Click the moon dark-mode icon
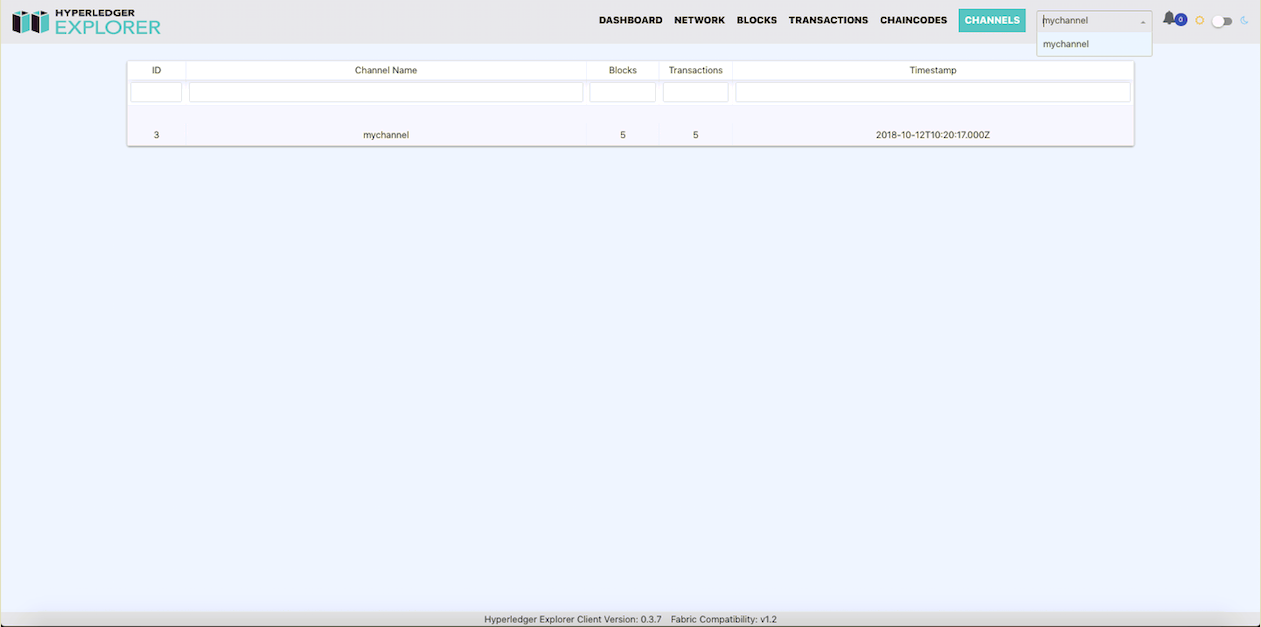This screenshot has height=627, width=1261. tap(1245, 21)
